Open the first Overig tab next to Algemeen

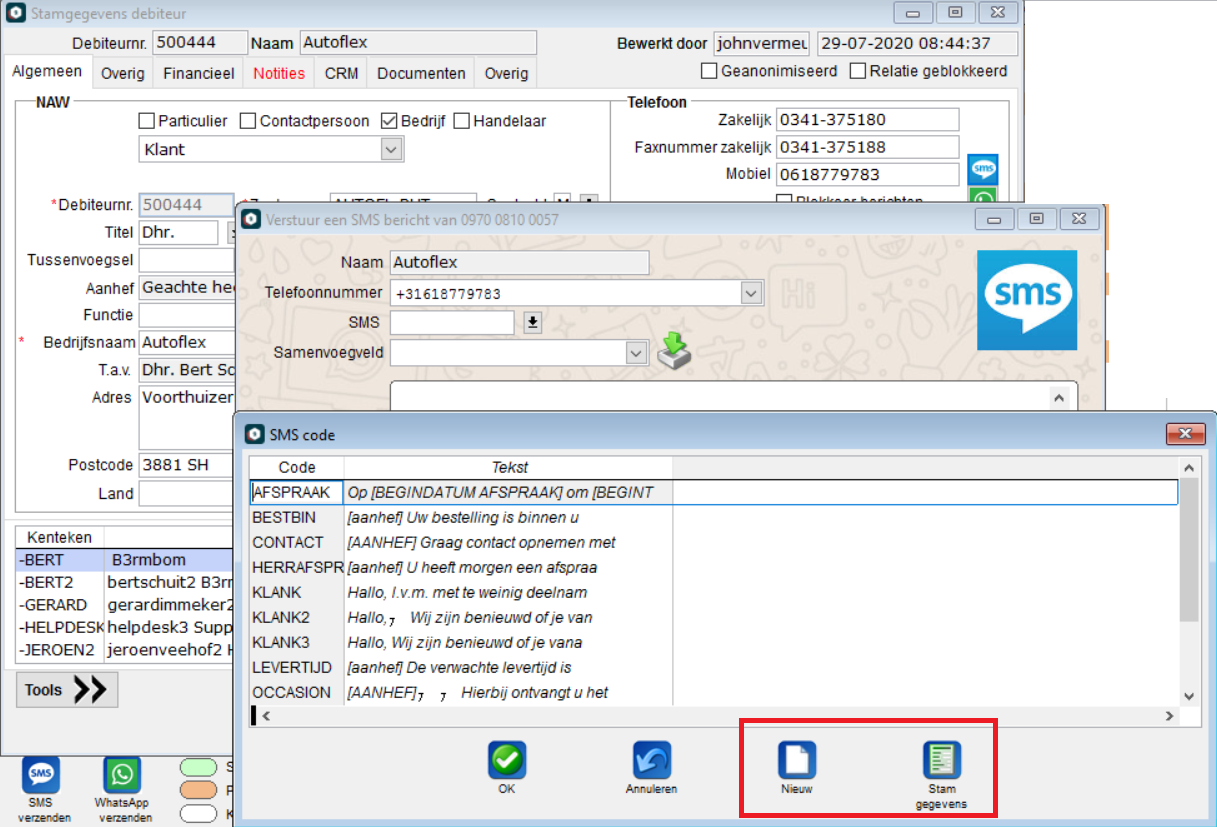123,73
